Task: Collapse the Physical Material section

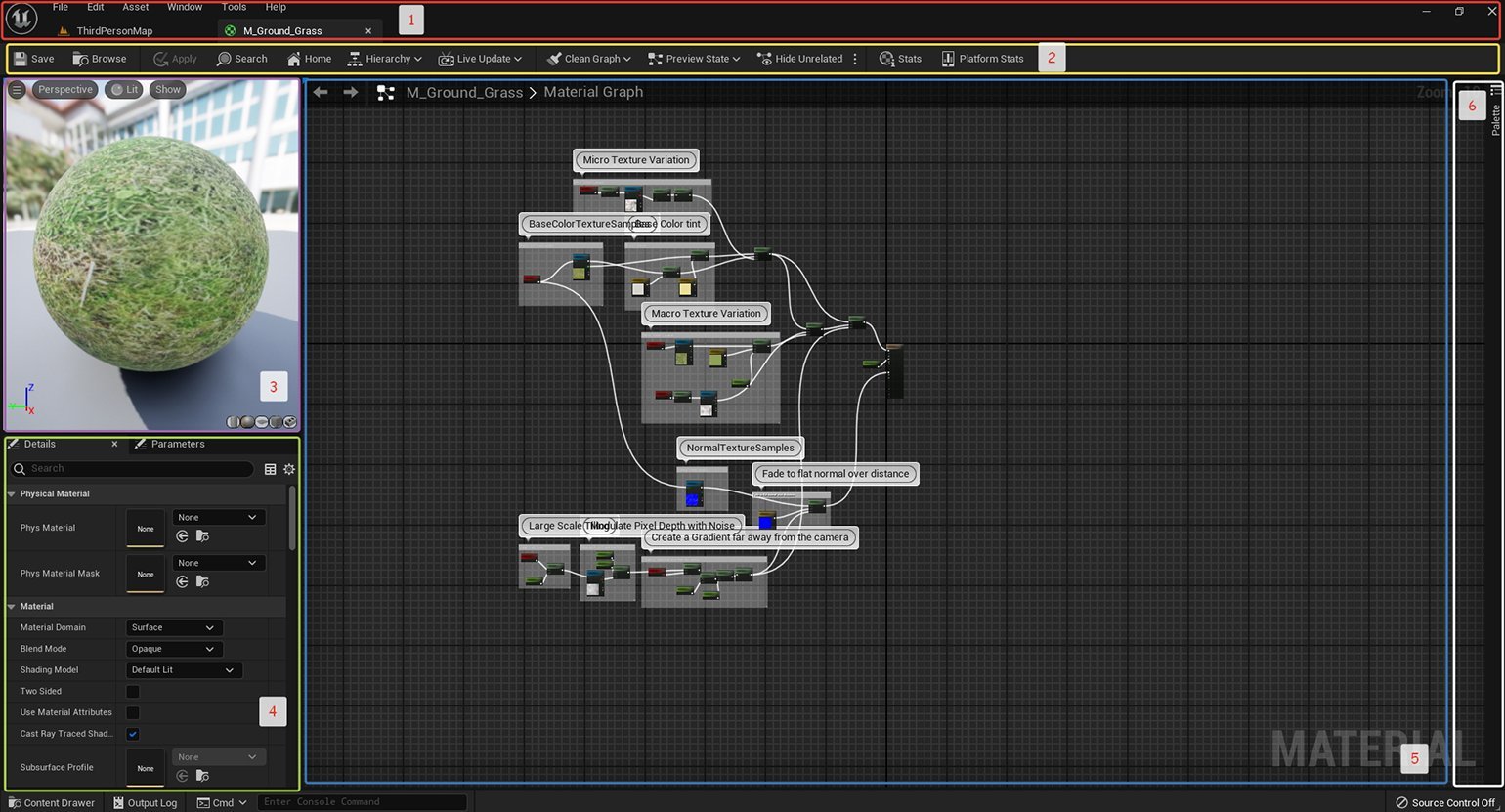Action: 12,494
